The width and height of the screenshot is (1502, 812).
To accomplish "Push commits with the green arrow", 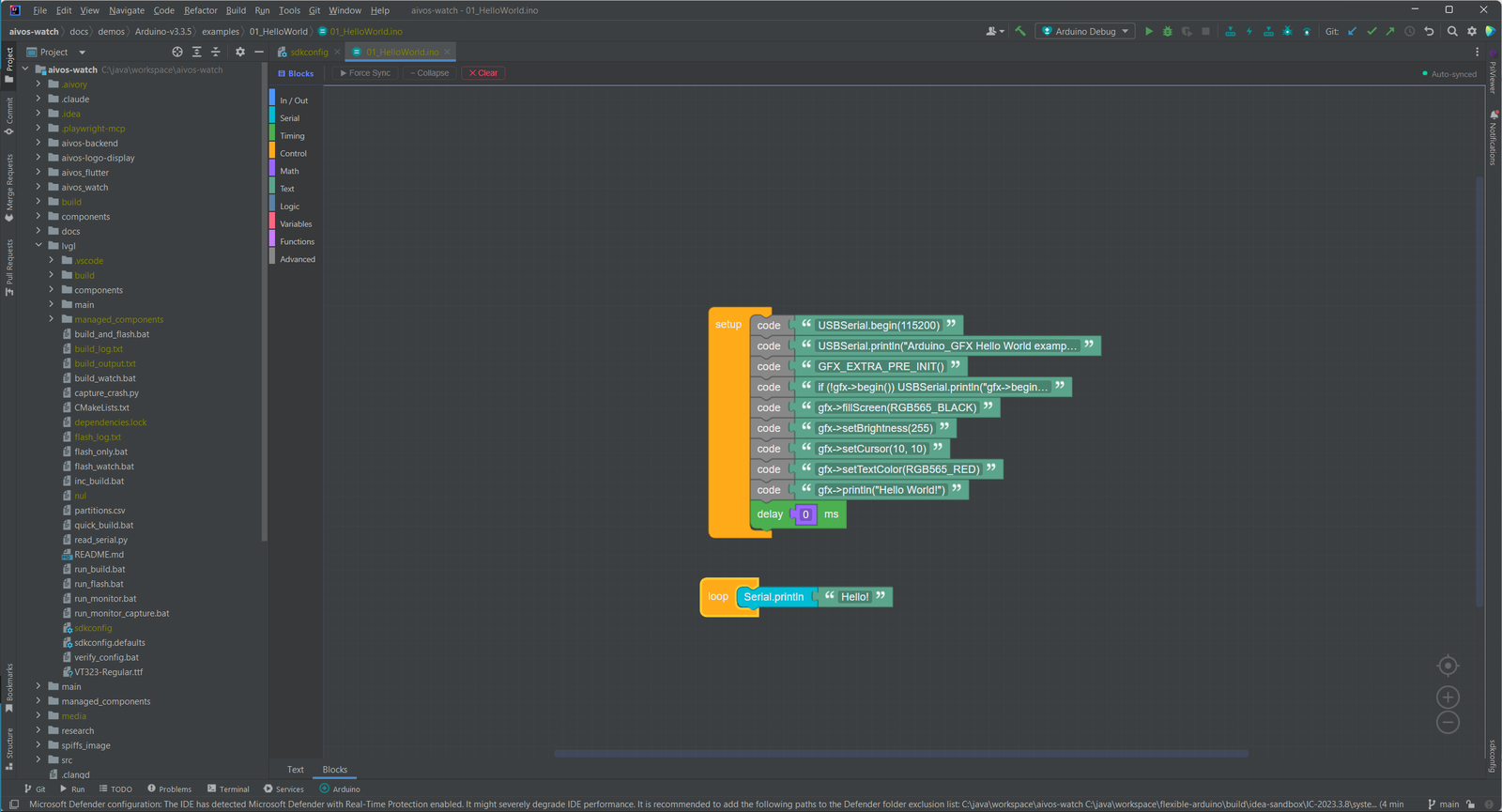I will [1390, 31].
